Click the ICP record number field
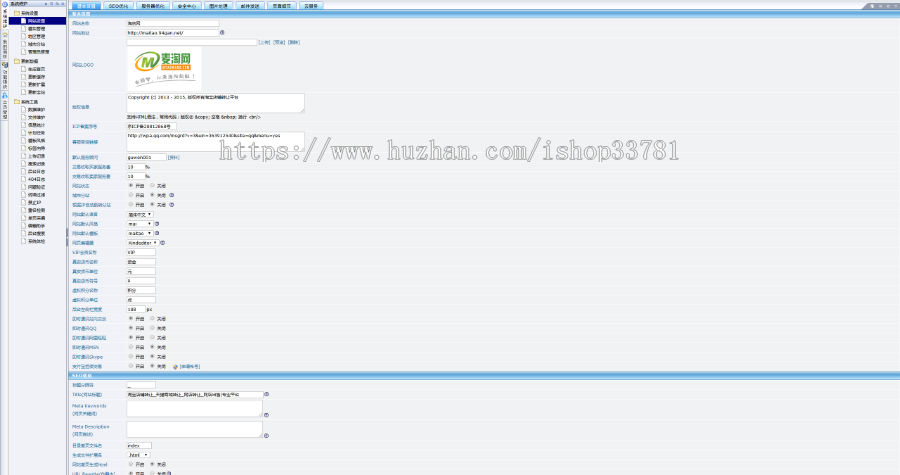900x475 pixels. coord(152,126)
